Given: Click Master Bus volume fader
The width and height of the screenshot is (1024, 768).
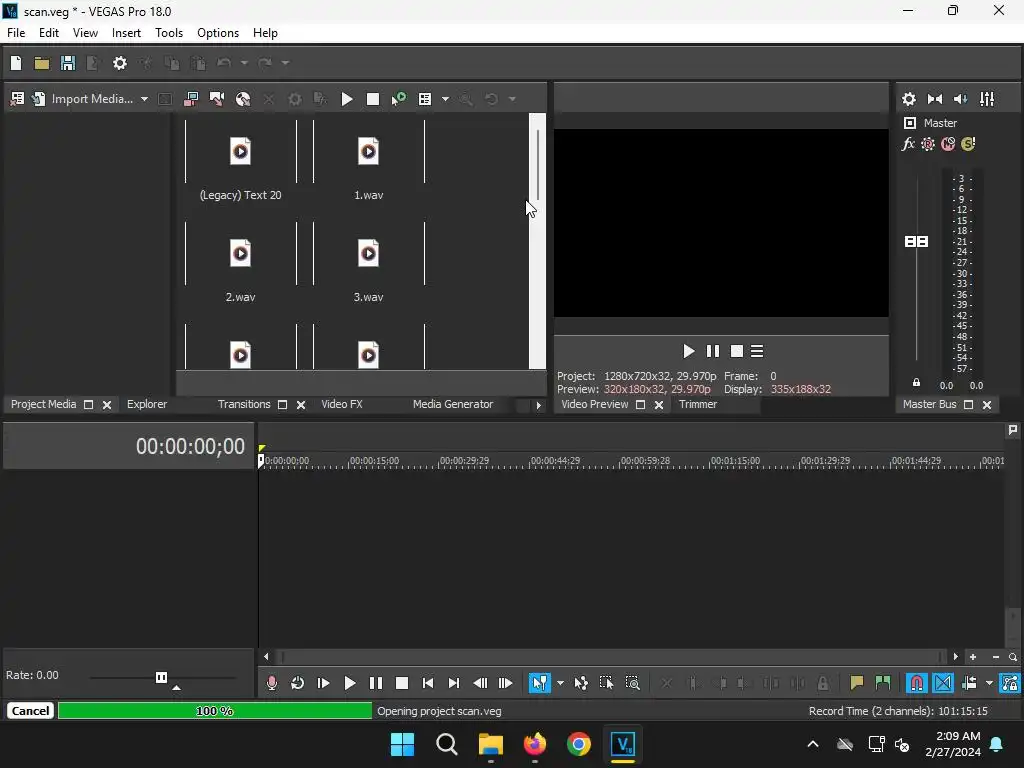Looking at the screenshot, I should click(916, 242).
